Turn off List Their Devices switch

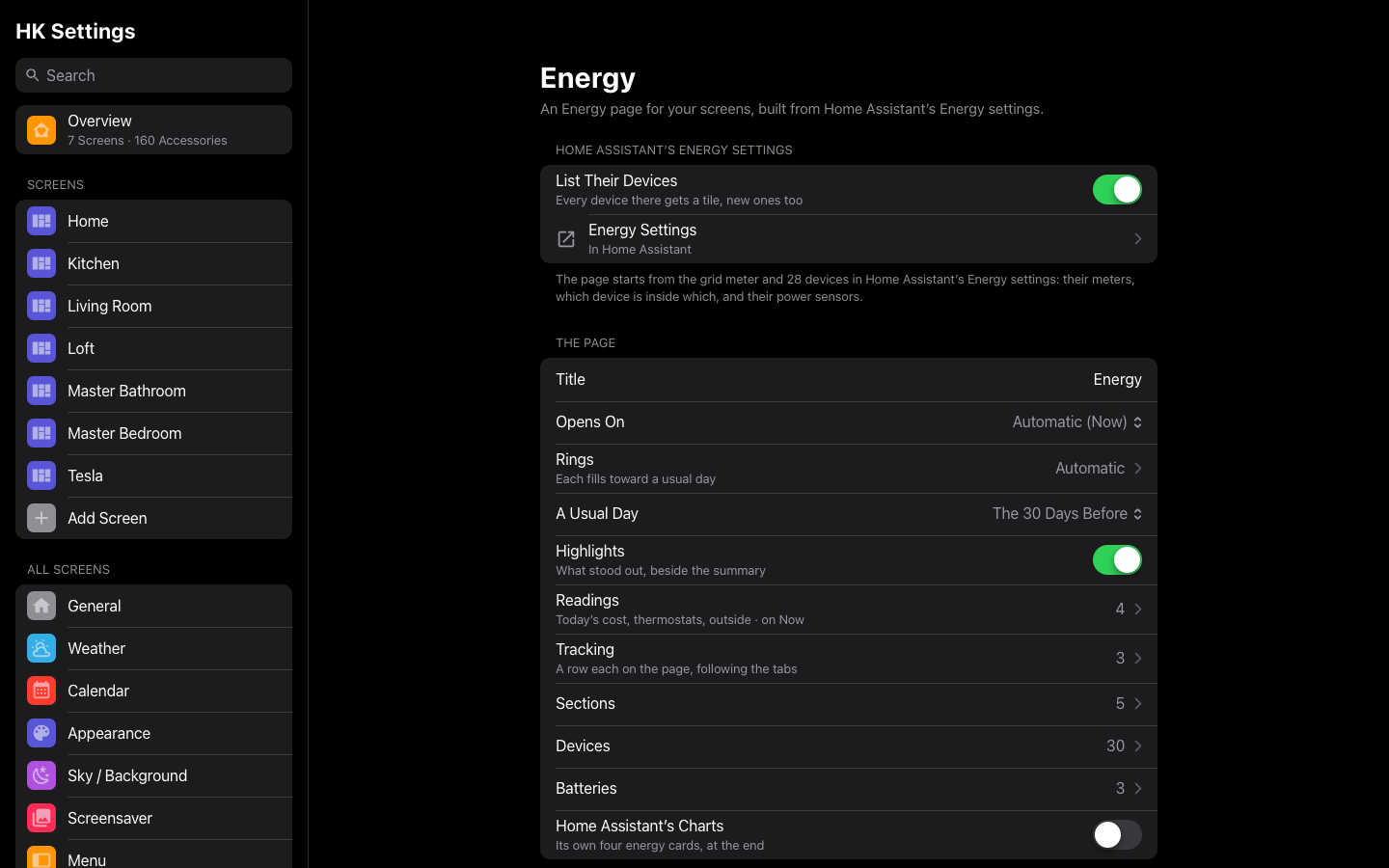coord(1117,190)
